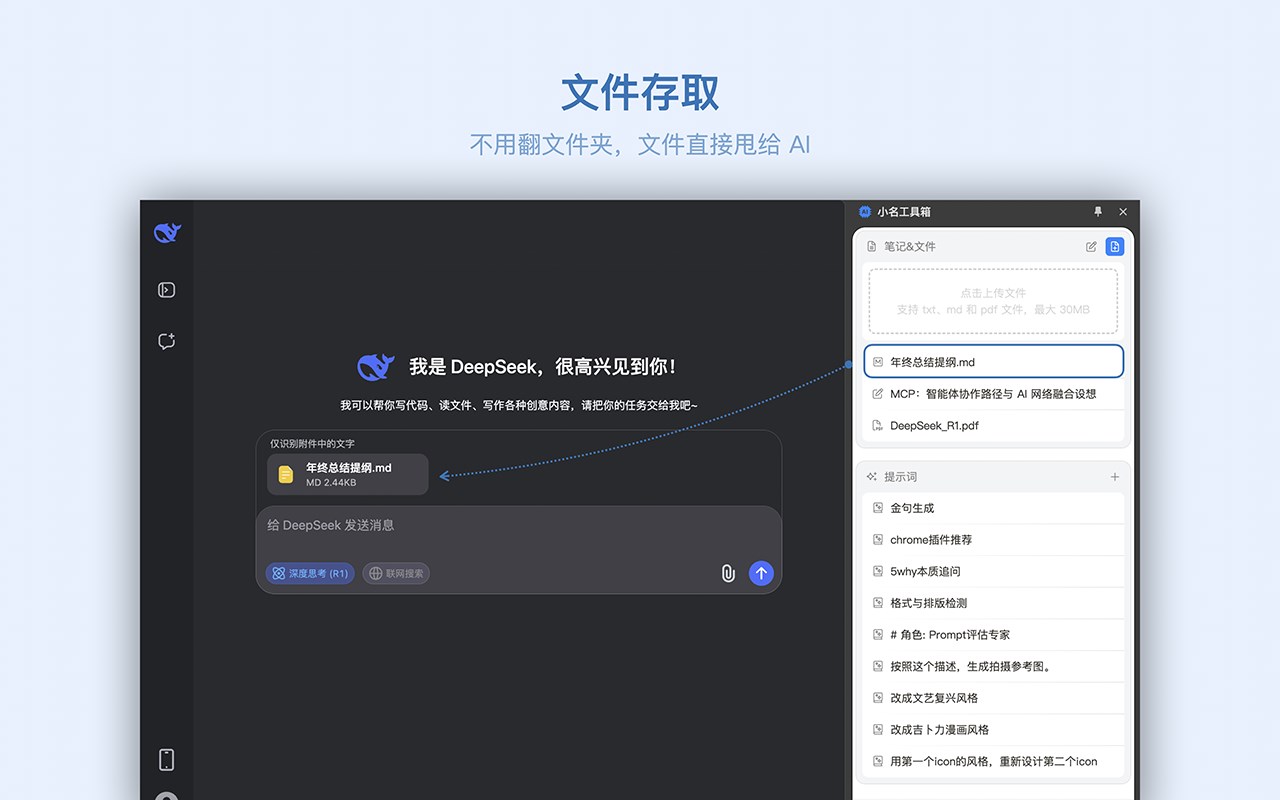This screenshot has height=800, width=1280.
Task: Click the yellow file icon of attached 年终总结提纲.md
Action: (286, 475)
